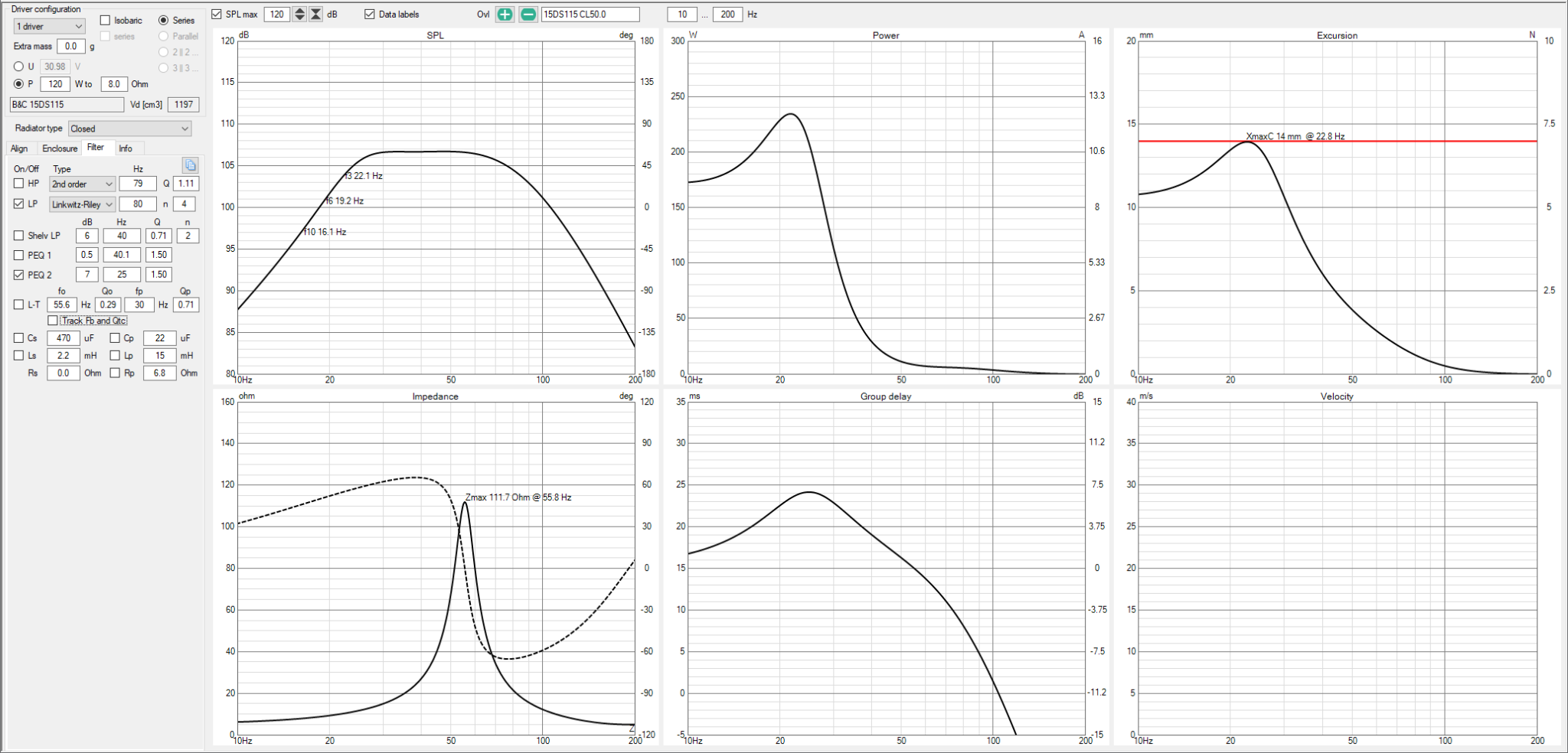Viewport: 1568px width, 753px height.
Task: Open the Linkwitz-Riley LP type dropdown
Action: 82,204
